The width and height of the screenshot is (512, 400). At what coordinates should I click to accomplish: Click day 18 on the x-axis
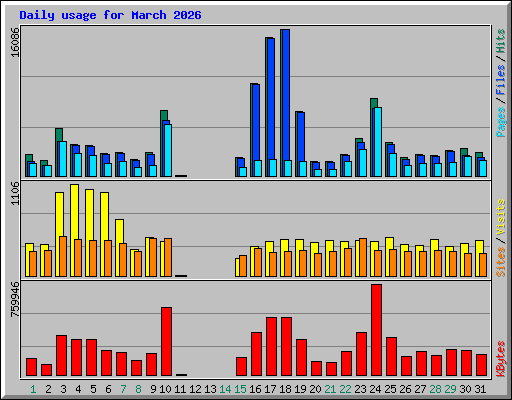pyautogui.click(x=286, y=389)
